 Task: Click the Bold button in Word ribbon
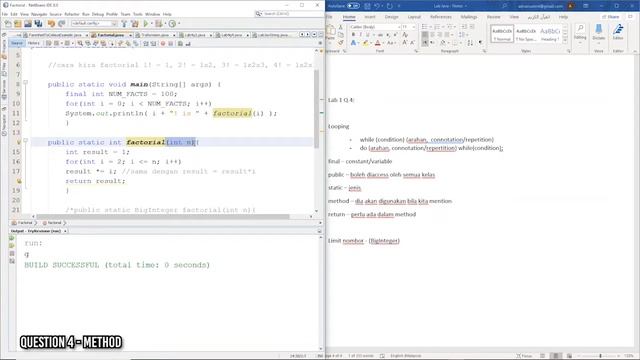353,35
